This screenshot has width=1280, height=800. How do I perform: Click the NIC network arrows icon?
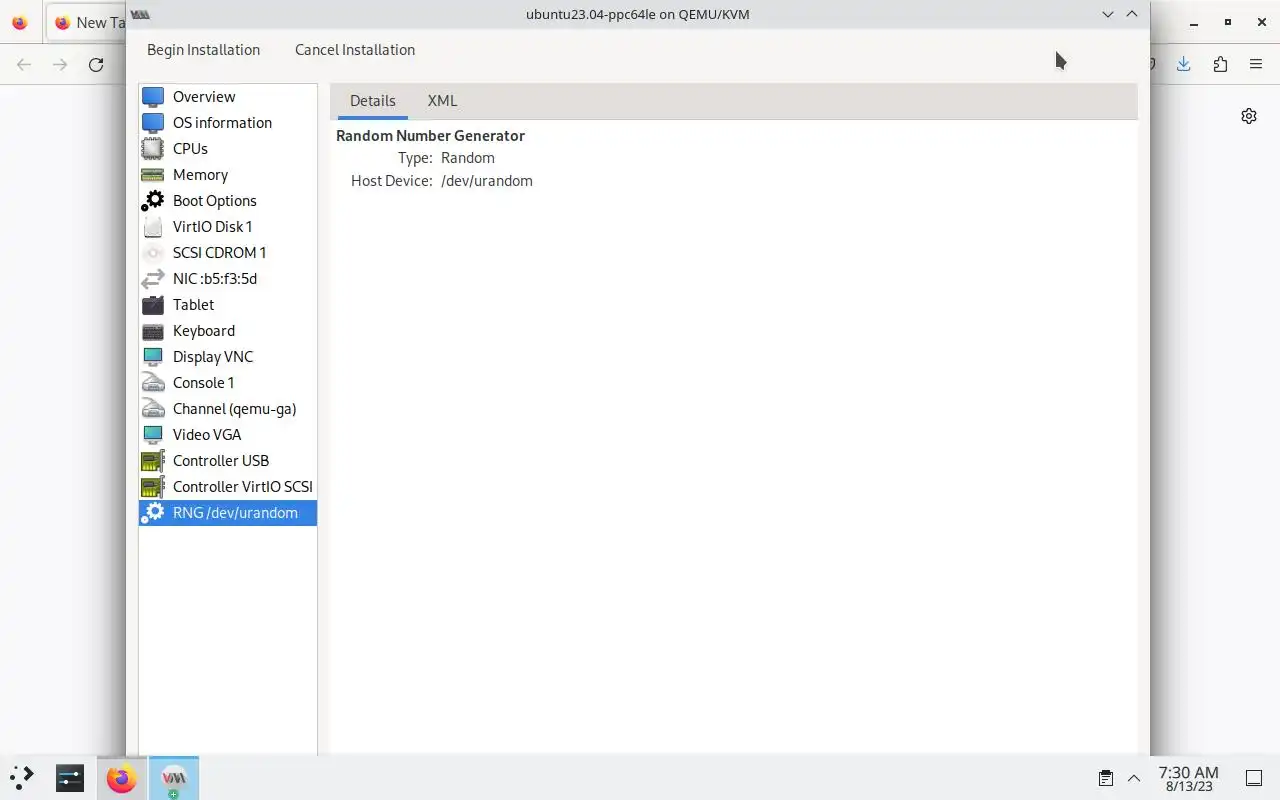click(x=152, y=279)
